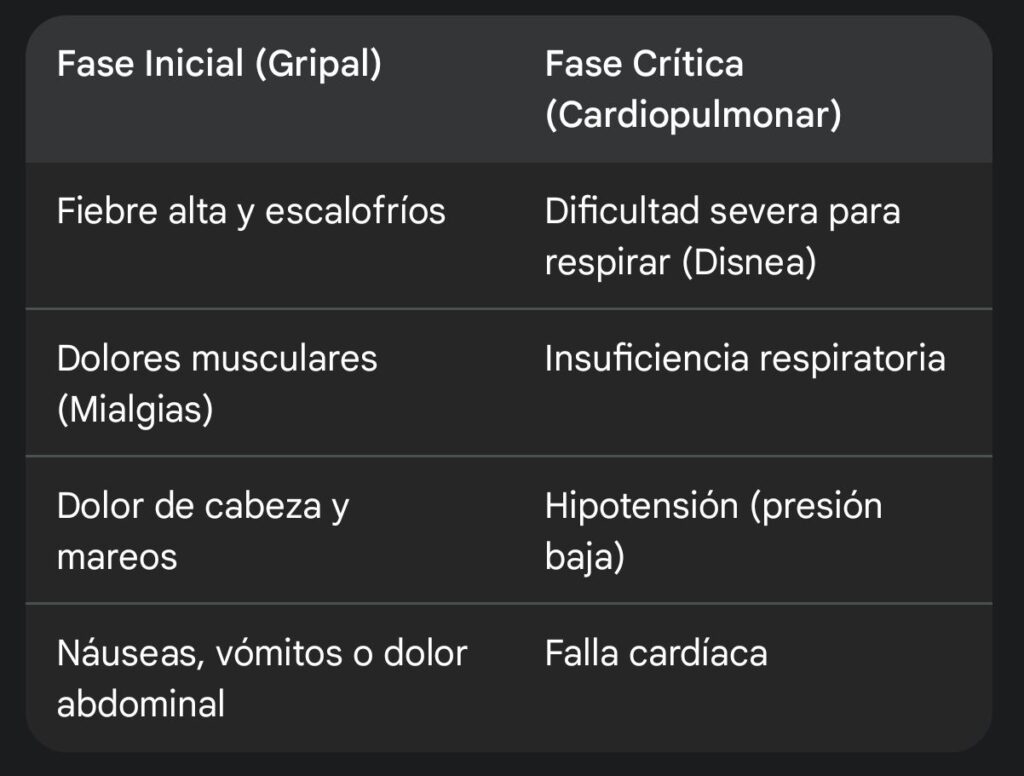Click the word 'respiratoria' in the table
The height and width of the screenshot is (776, 1024).
pyautogui.click(x=852, y=359)
